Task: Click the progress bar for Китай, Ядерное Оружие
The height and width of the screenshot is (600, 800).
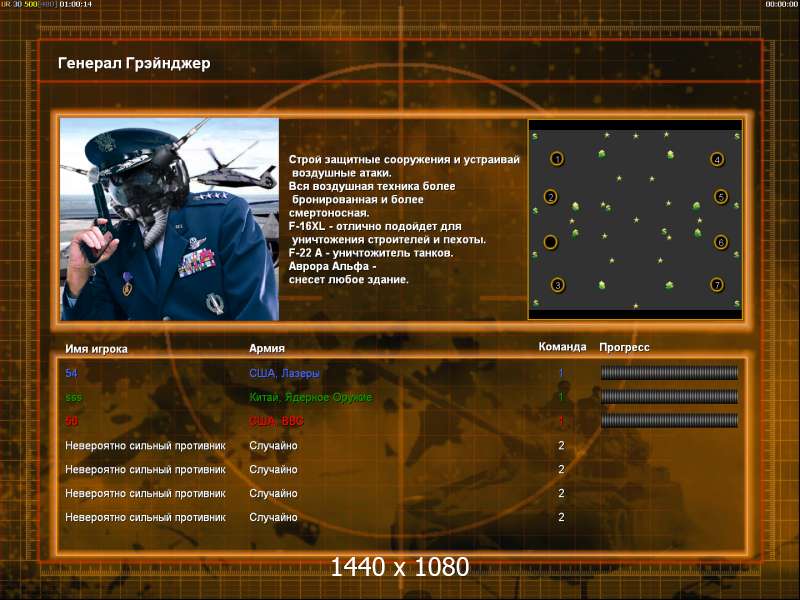Action: point(669,397)
